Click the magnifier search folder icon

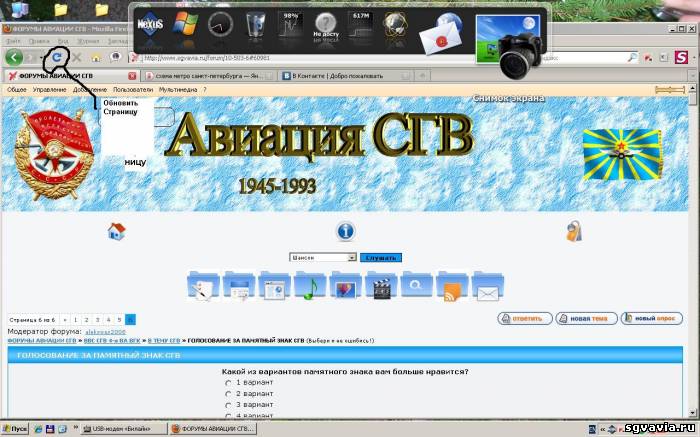(416, 287)
